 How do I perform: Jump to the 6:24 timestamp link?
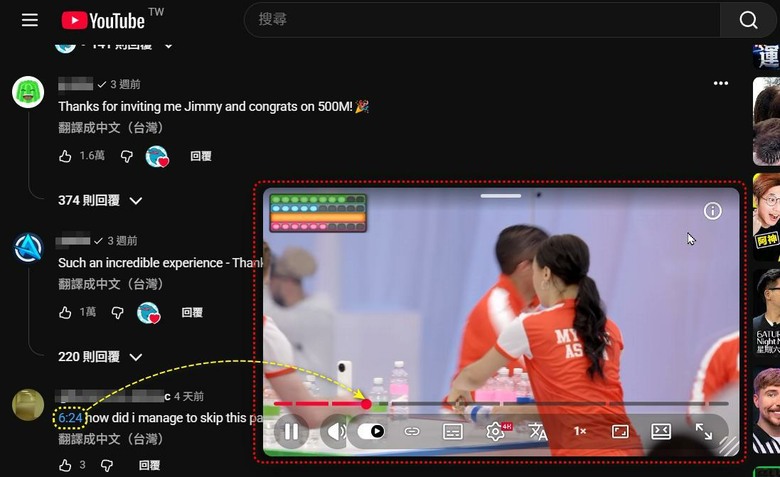click(x=70, y=418)
